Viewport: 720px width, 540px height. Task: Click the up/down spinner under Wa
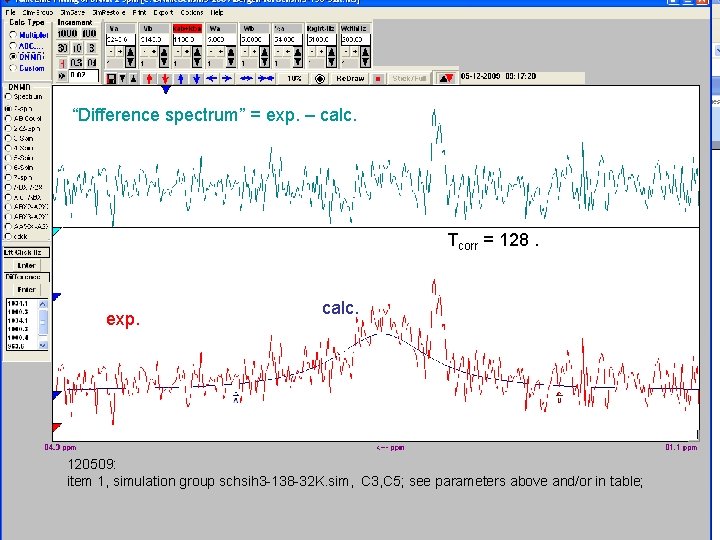pyautogui.click(x=231, y=57)
